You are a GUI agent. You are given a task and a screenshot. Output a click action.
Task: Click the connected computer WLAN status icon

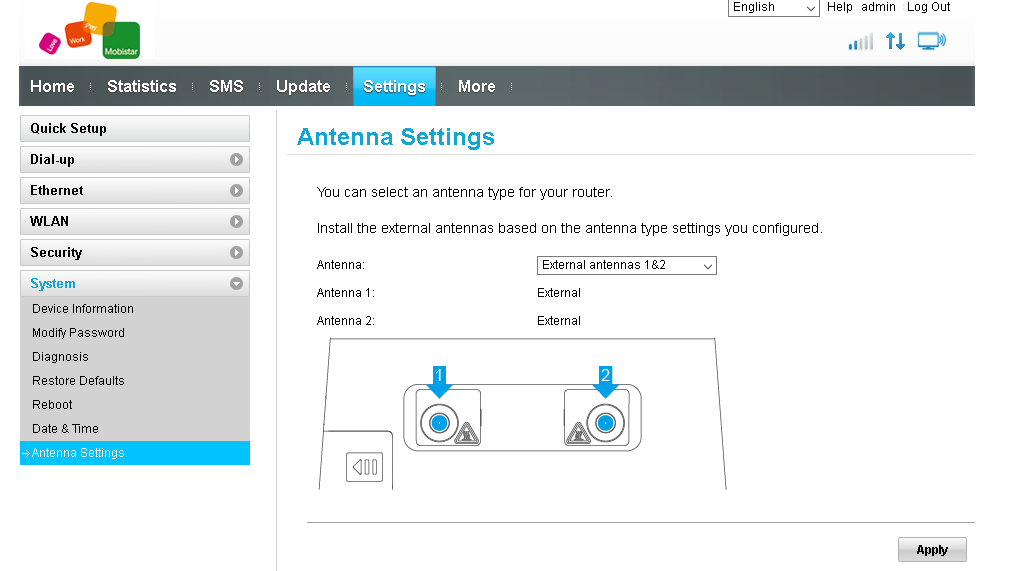coord(931,42)
